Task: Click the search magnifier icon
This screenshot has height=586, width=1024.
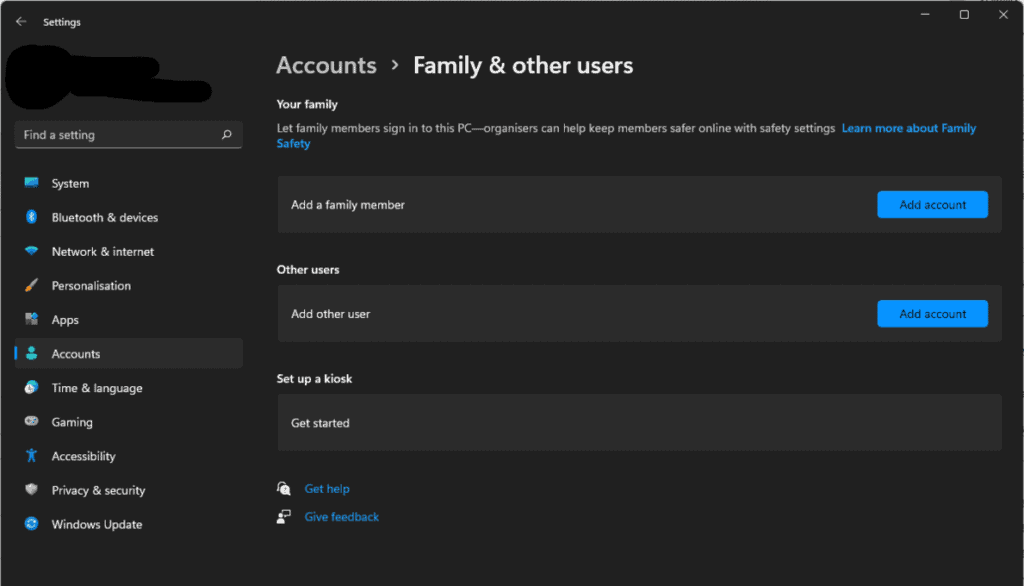Action: tap(227, 135)
